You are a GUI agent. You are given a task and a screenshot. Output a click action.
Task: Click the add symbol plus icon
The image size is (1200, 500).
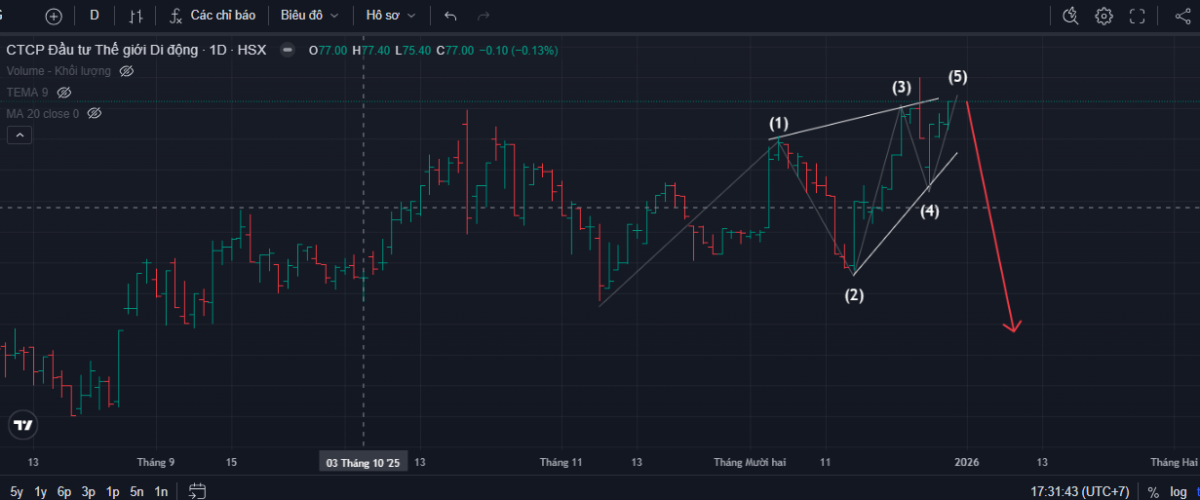pos(54,16)
